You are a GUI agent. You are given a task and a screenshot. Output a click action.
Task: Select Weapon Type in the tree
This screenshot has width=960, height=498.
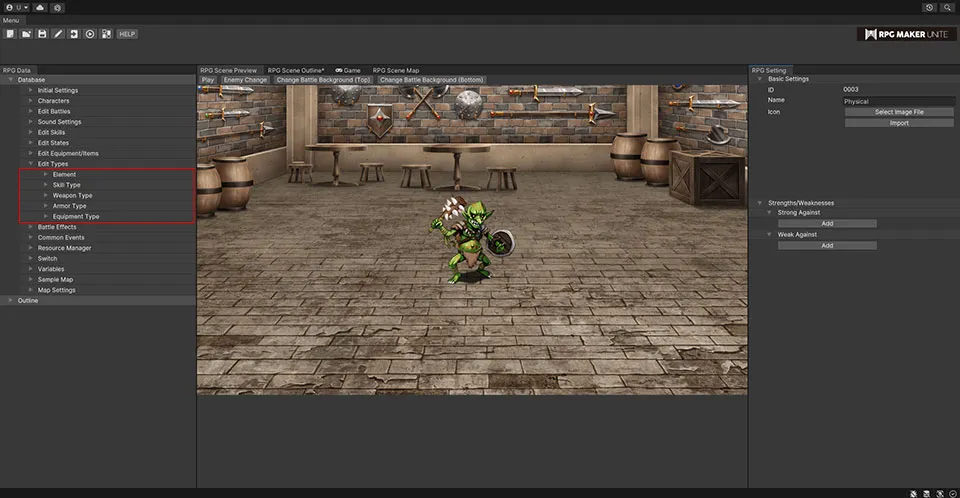pyautogui.click(x=72, y=195)
